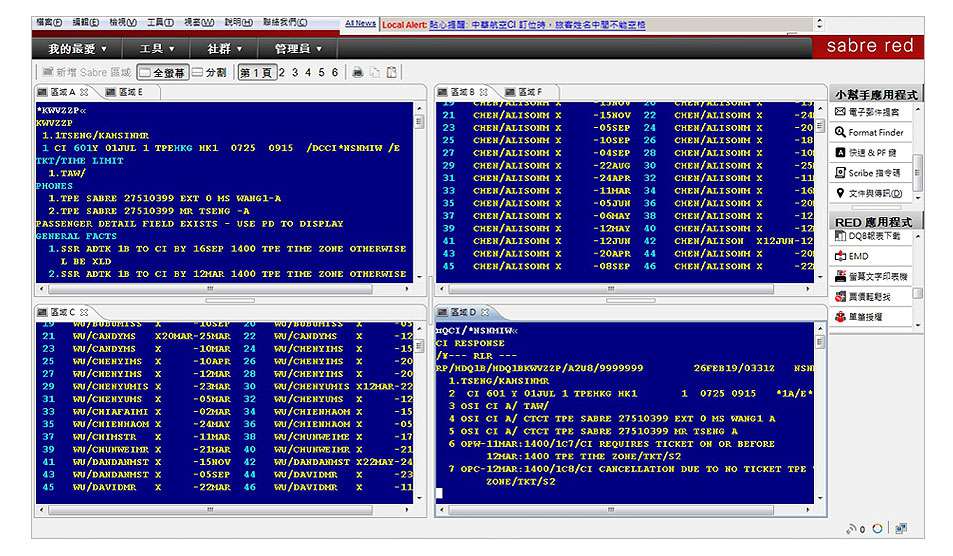Click the All News link

tap(360, 23)
